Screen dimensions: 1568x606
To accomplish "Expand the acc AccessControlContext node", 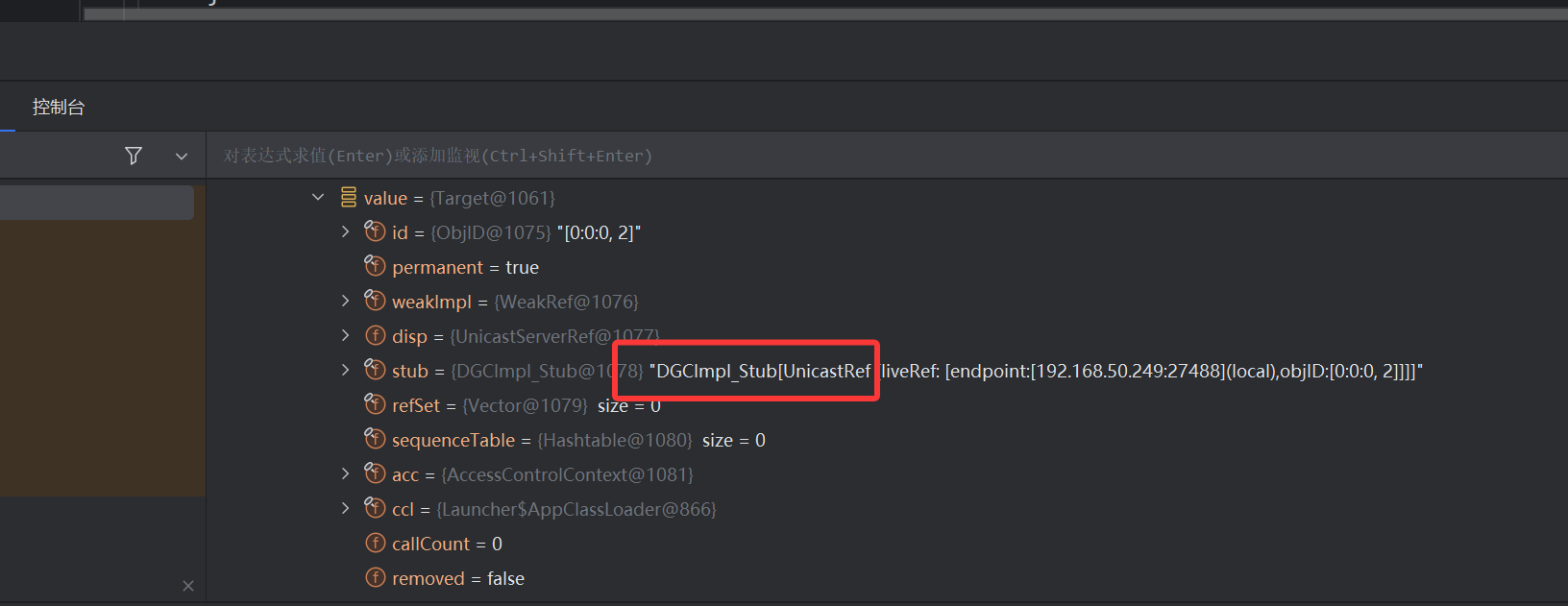I will (346, 474).
